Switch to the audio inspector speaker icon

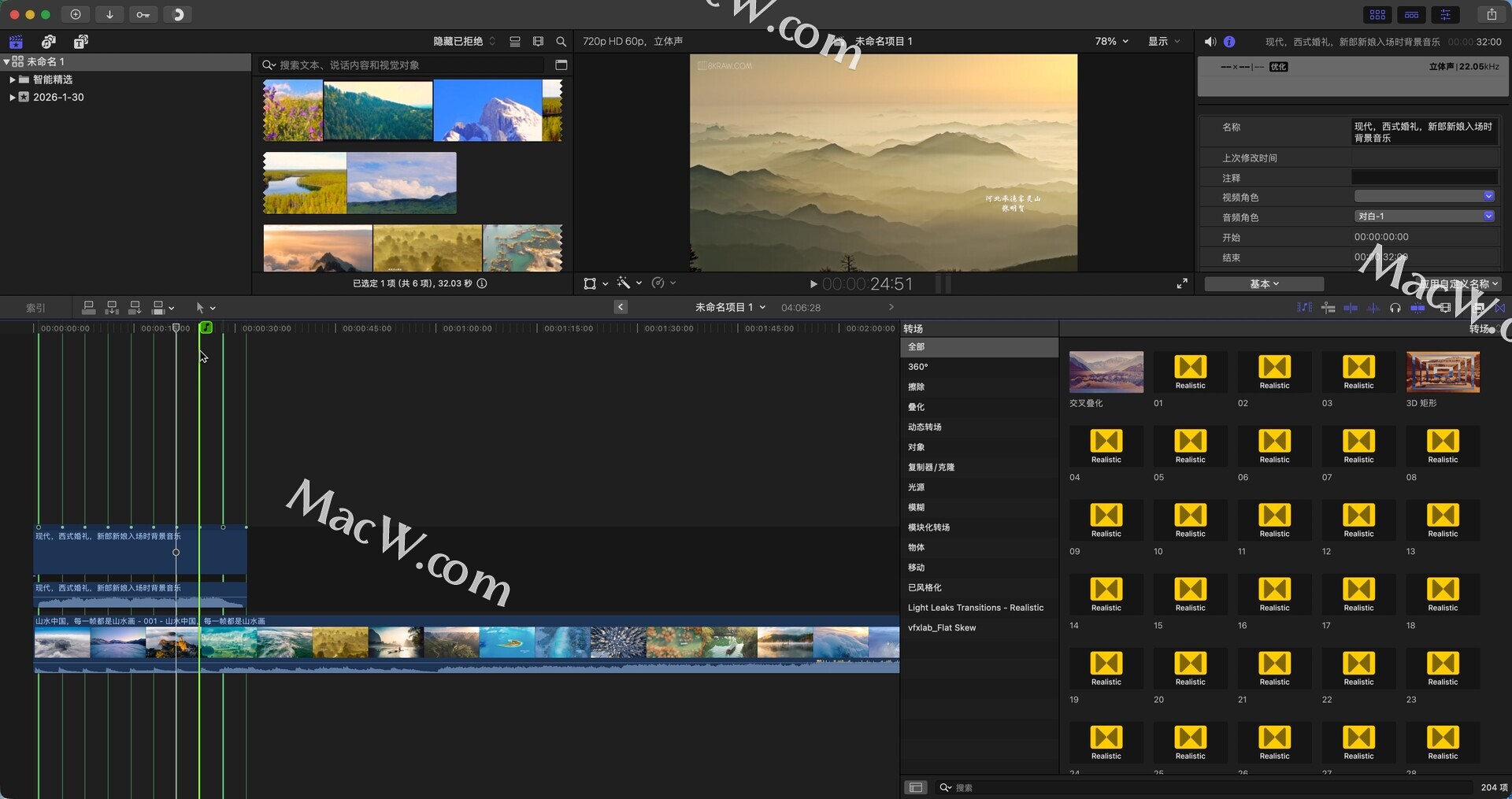pyautogui.click(x=1210, y=42)
